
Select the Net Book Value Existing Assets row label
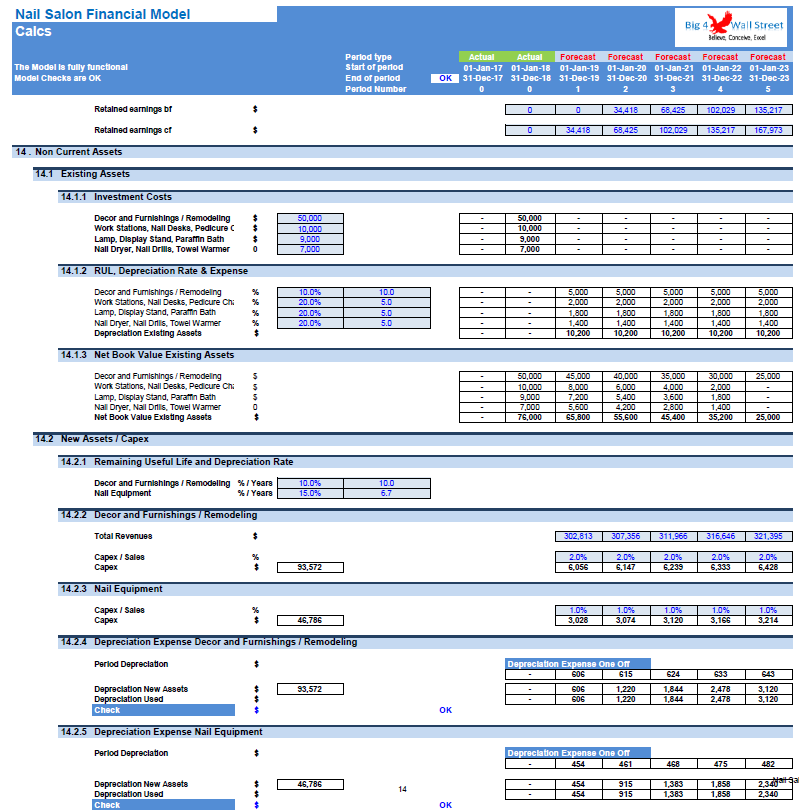tap(153, 417)
